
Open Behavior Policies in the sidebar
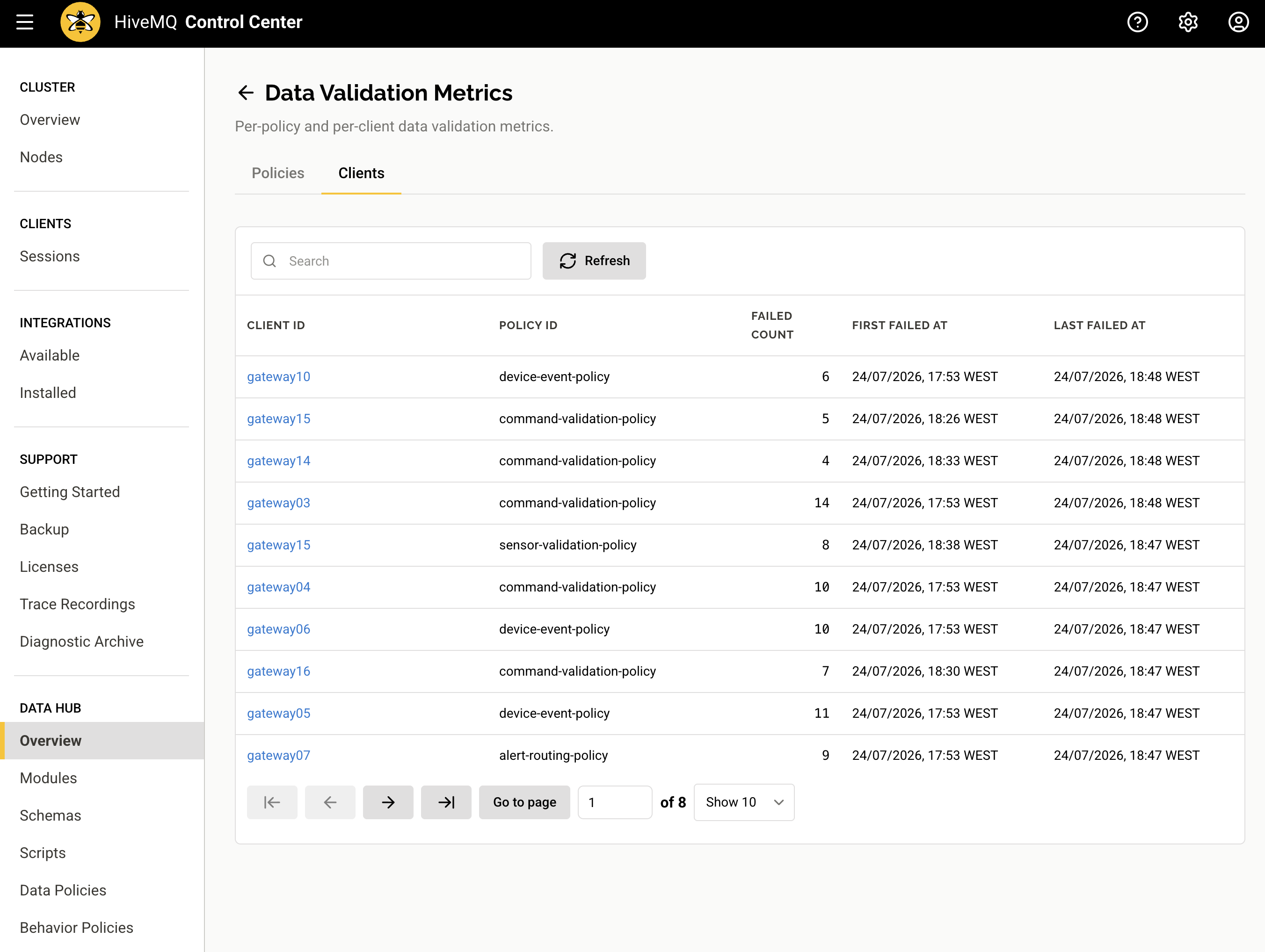[77, 928]
